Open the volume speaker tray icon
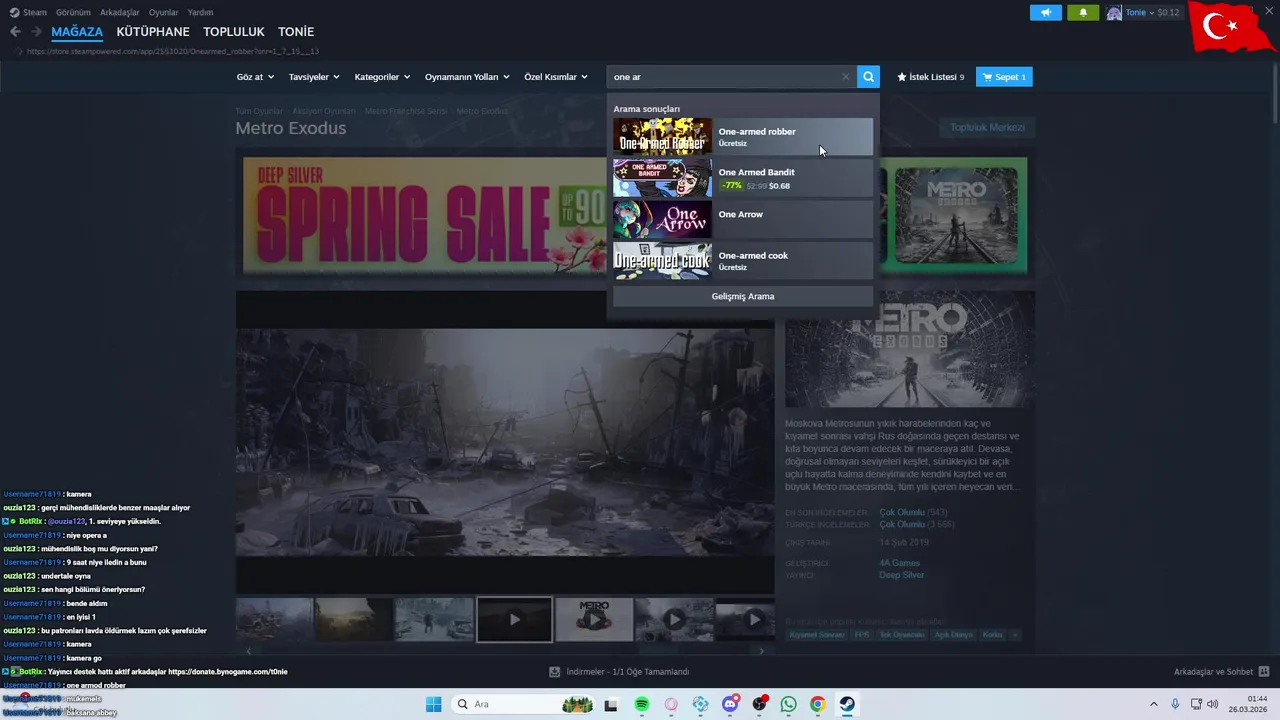The width and height of the screenshot is (1280, 720). click(1212, 704)
